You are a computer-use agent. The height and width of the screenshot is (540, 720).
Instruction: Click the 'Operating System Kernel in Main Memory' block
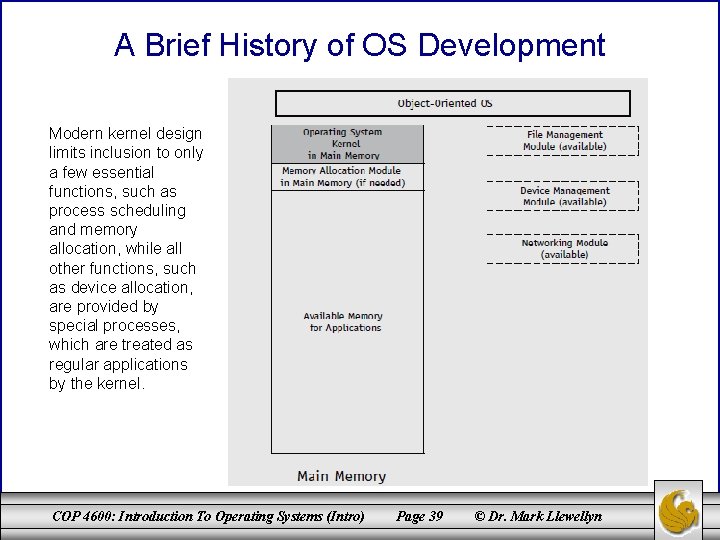348,144
